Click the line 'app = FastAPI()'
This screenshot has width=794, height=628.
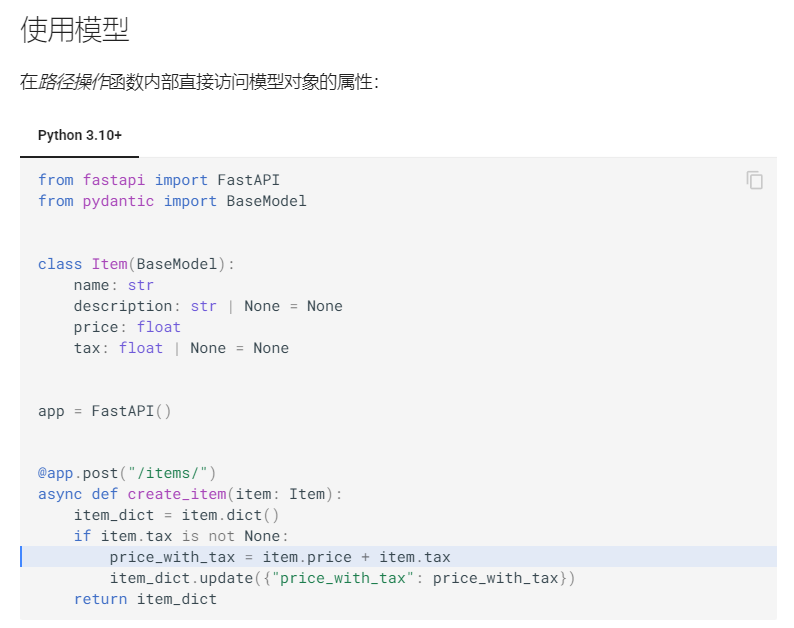[105, 411]
